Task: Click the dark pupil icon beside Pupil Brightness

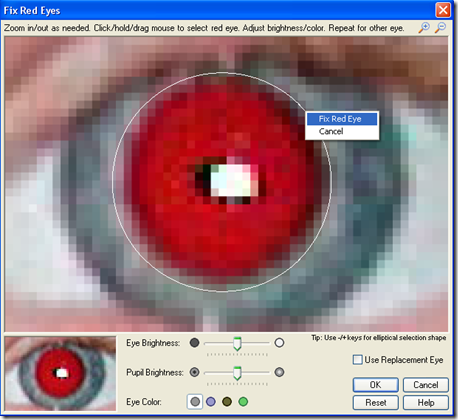Action: pyautogui.click(x=194, y=372)
